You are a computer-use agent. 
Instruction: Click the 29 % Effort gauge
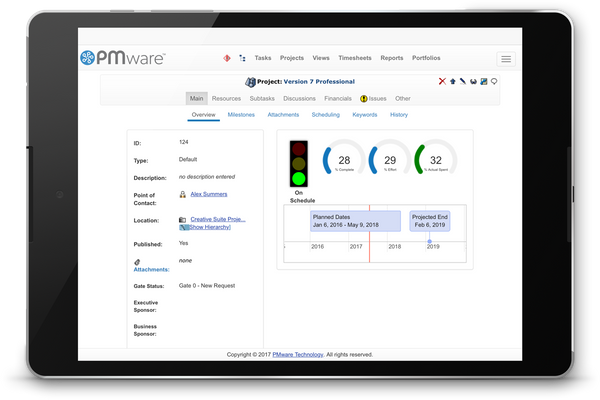point(390,158)
